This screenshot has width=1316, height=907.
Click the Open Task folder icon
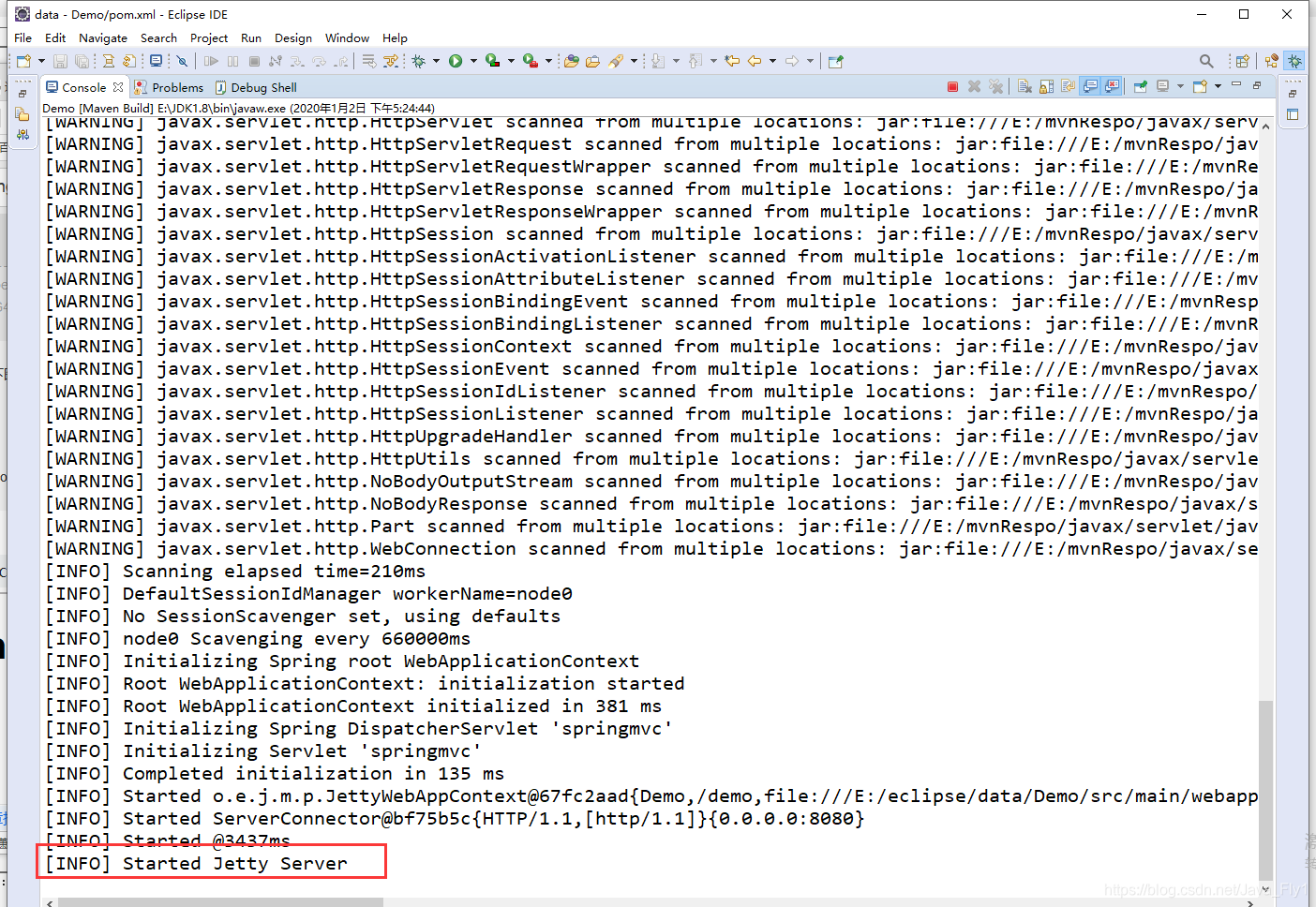pos(593,61)
